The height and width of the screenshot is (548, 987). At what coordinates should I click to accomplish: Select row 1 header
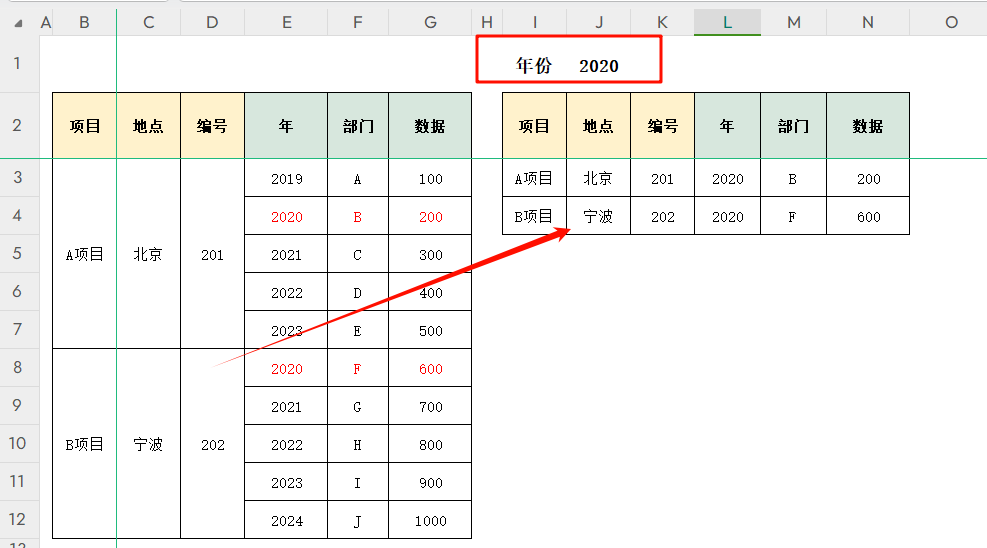[19, 64]
